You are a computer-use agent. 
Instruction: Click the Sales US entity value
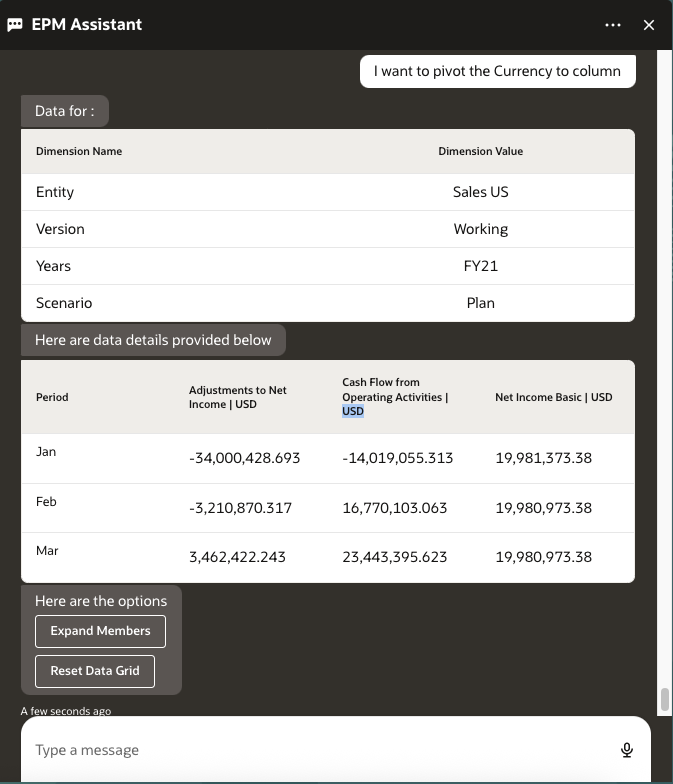tap(480, 192)
